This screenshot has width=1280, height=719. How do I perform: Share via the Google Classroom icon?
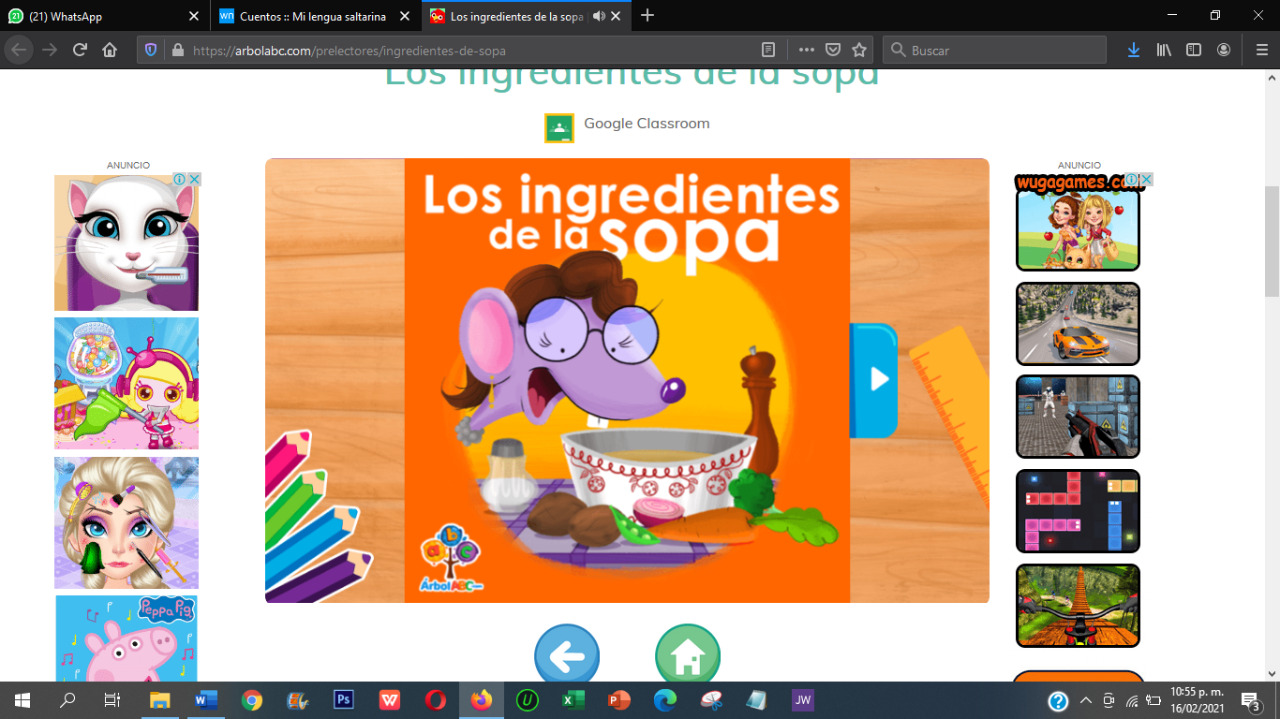559,128
